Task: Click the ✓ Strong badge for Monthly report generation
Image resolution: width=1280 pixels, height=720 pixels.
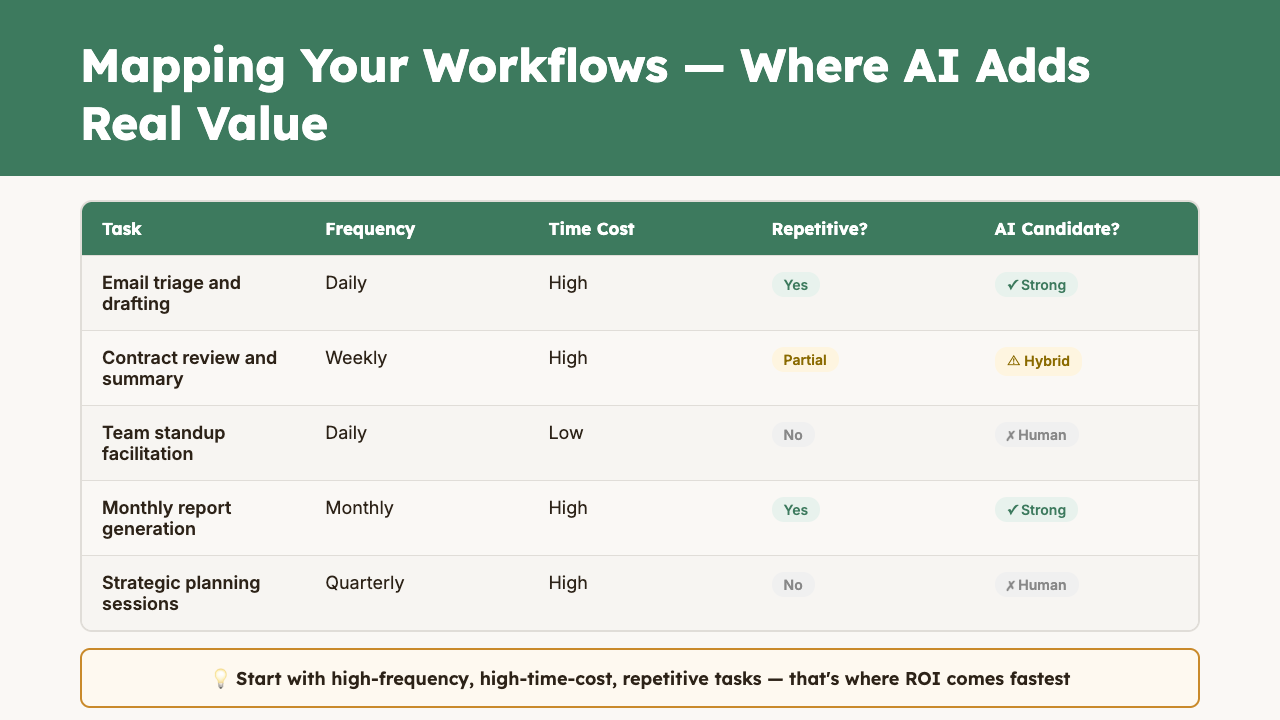Action: (1036, 510)
